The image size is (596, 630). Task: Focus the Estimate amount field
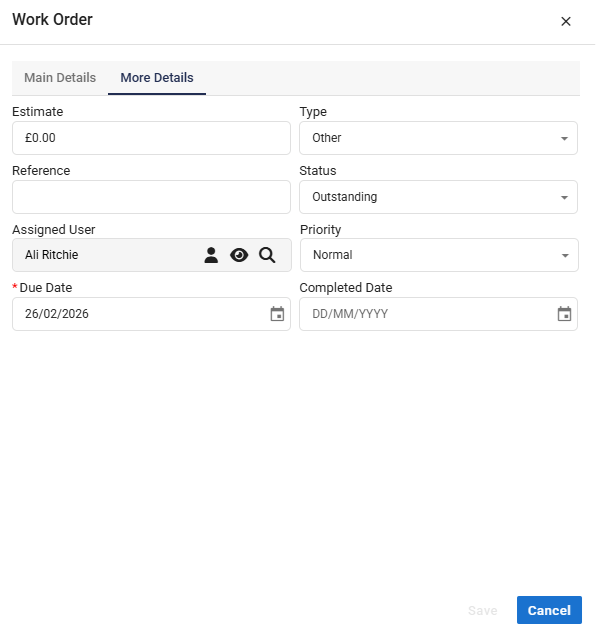pyautogui.click(x=152, y=138)
